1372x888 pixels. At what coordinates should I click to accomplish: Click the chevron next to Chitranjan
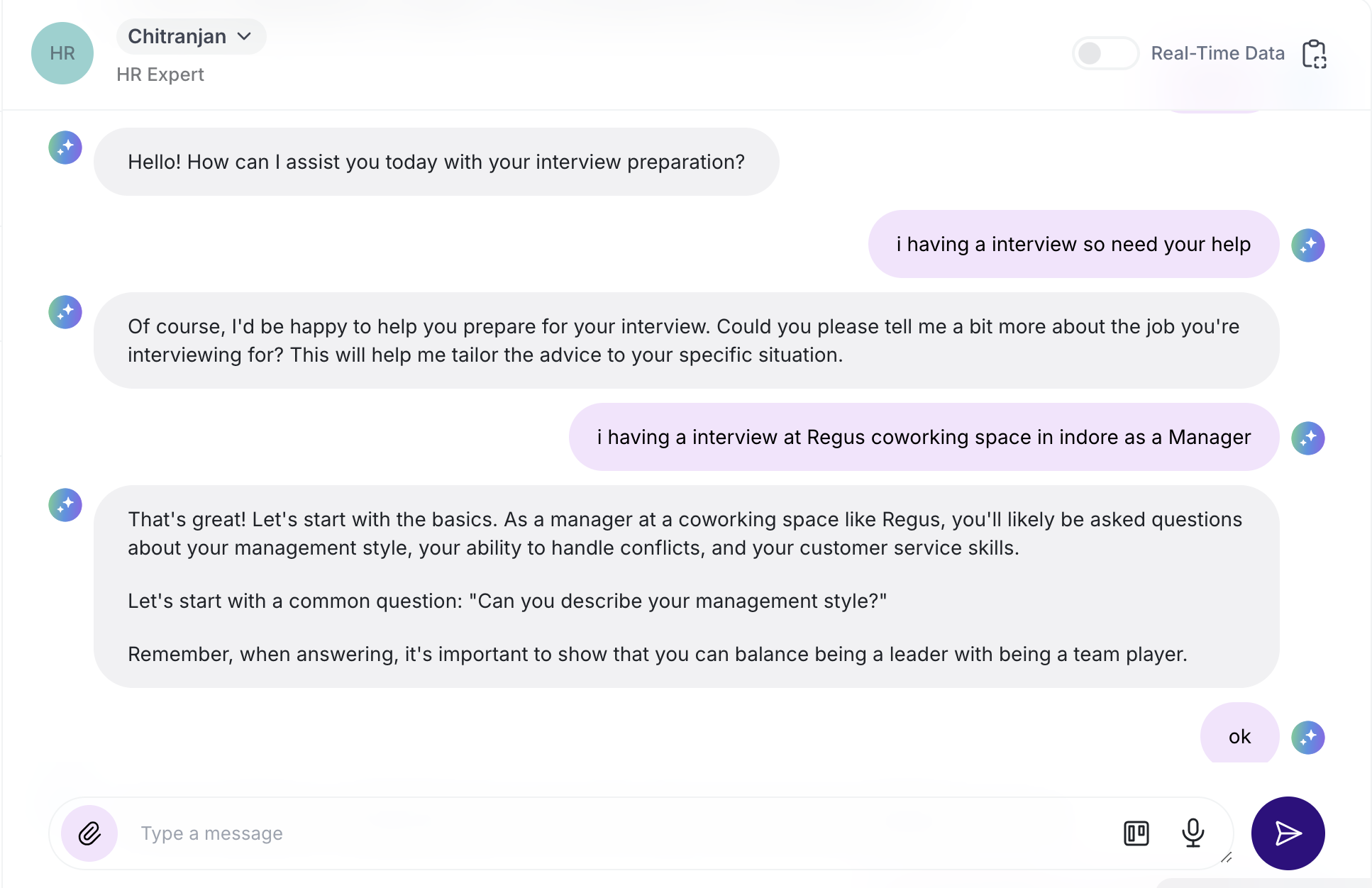coord(245,36)
